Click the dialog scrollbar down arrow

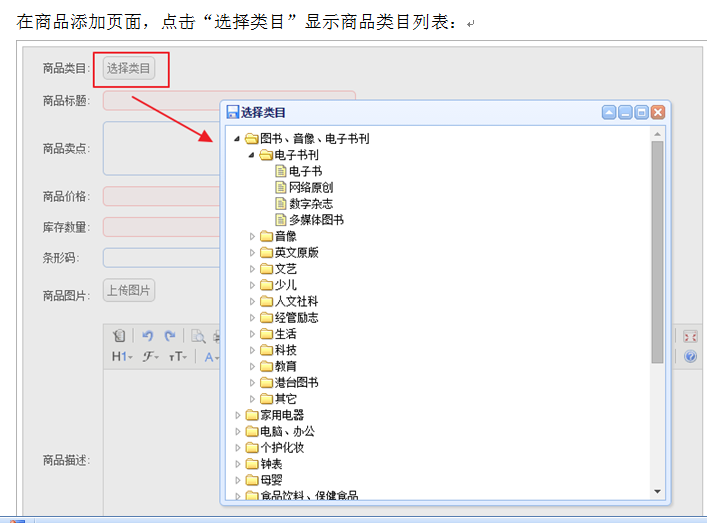(657, 491)
